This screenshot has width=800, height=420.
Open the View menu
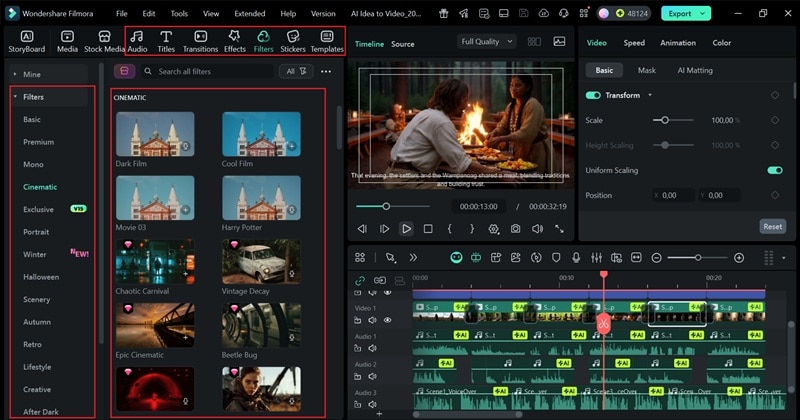(211, 14)
